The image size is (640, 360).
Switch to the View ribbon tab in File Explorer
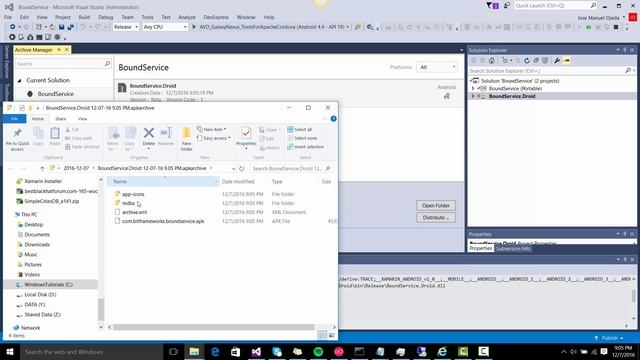82,119
